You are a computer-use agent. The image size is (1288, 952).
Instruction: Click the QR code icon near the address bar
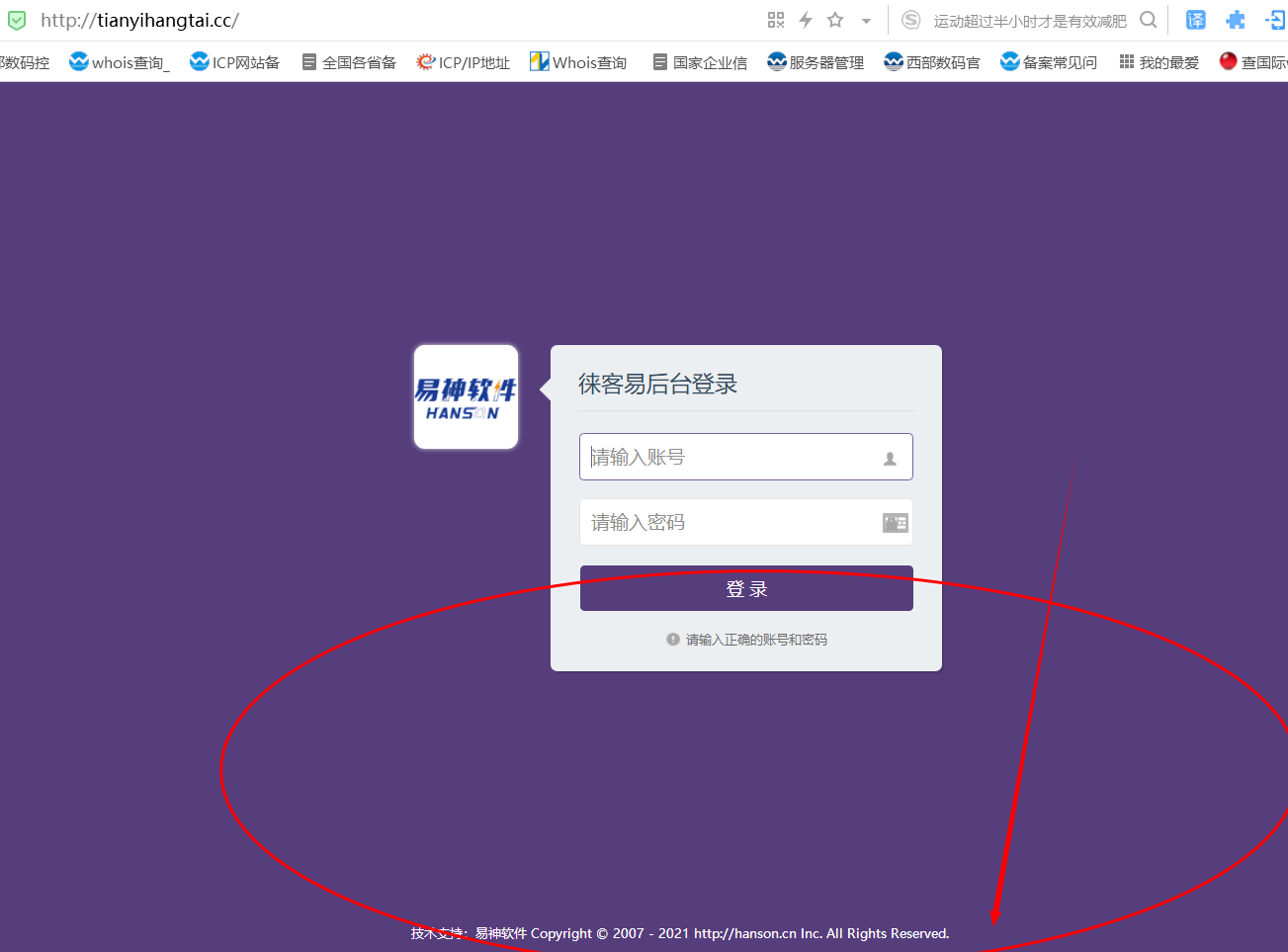(x=776, y=20)
